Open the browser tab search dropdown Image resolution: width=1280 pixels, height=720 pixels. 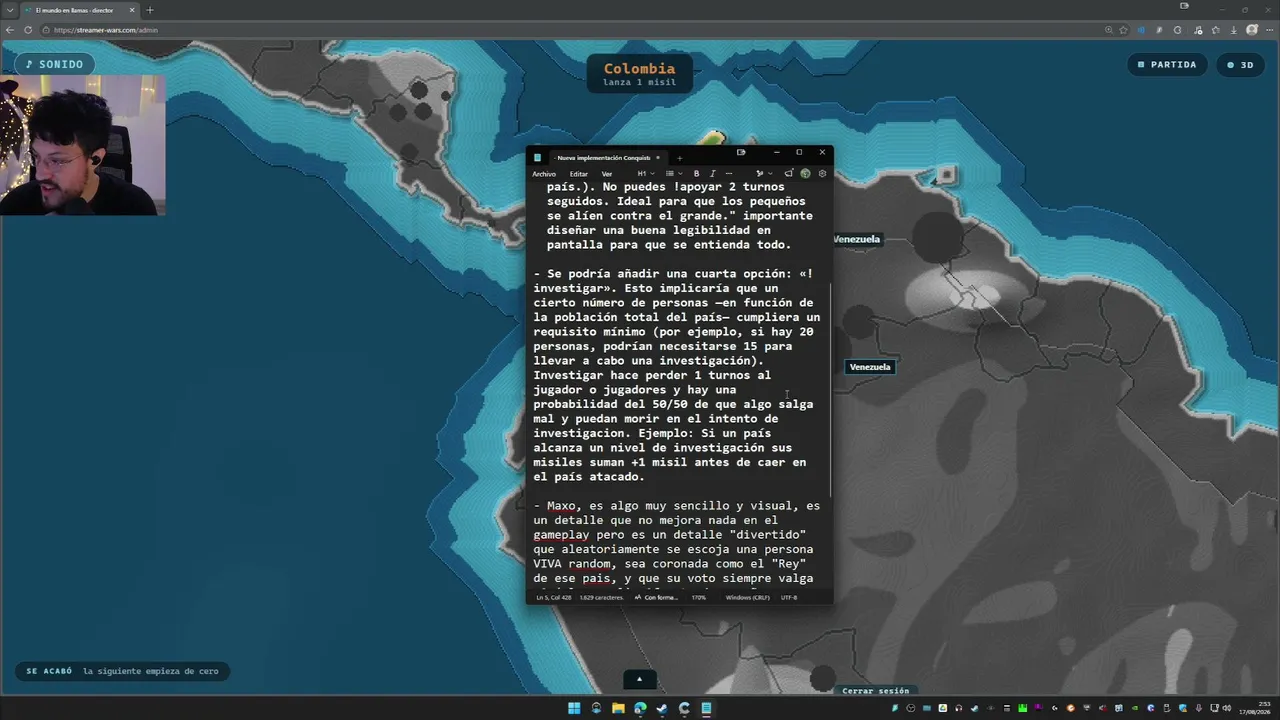9,10
